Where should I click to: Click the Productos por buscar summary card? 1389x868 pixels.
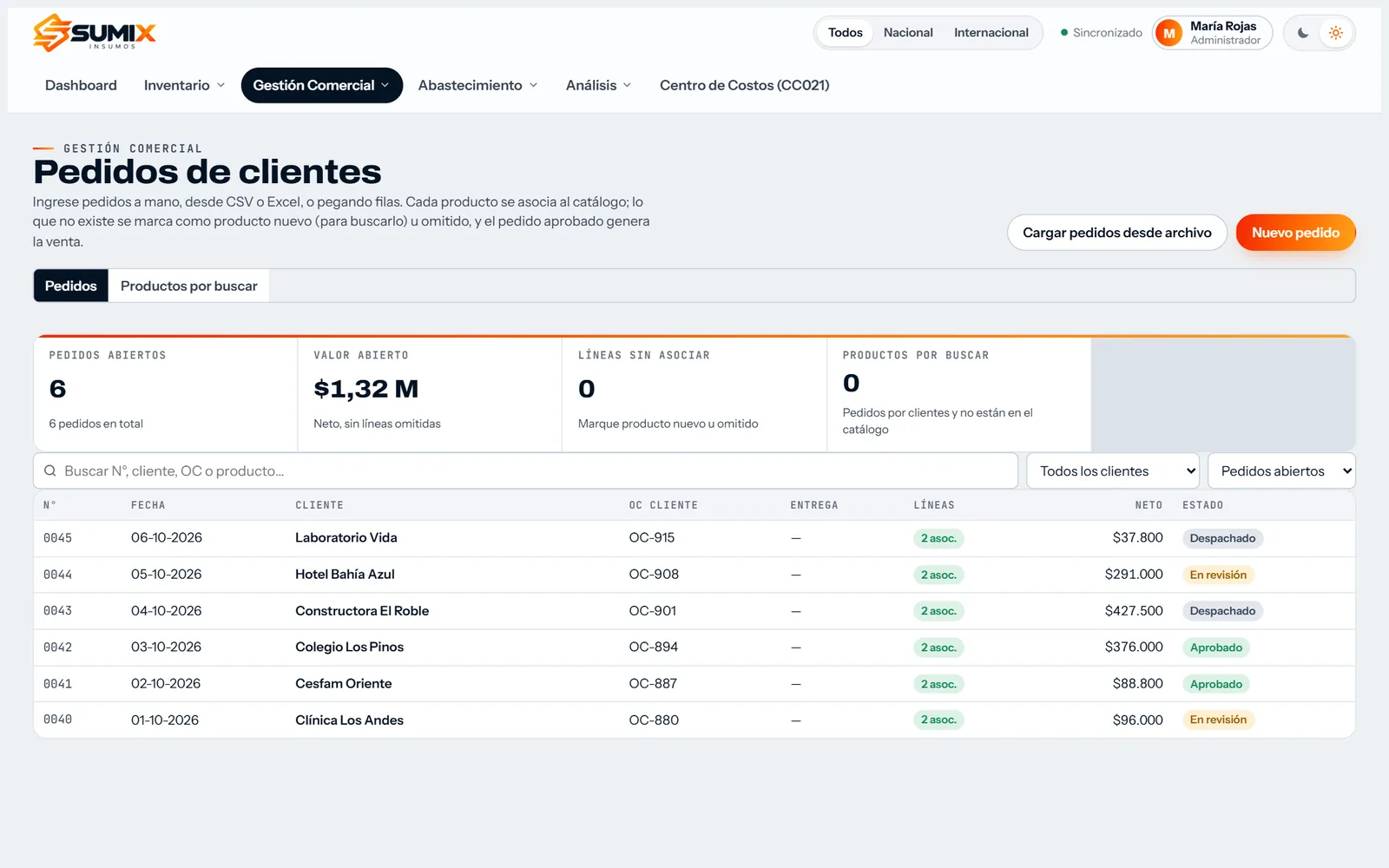point(959,394)
